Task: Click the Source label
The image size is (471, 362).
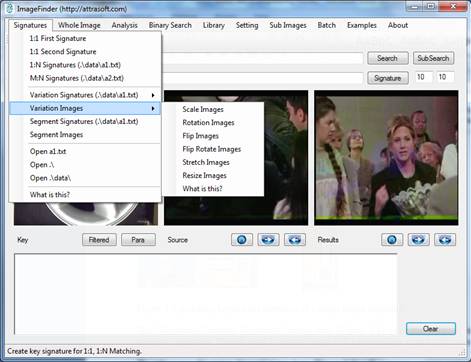Action: click(x=178, y=240)
